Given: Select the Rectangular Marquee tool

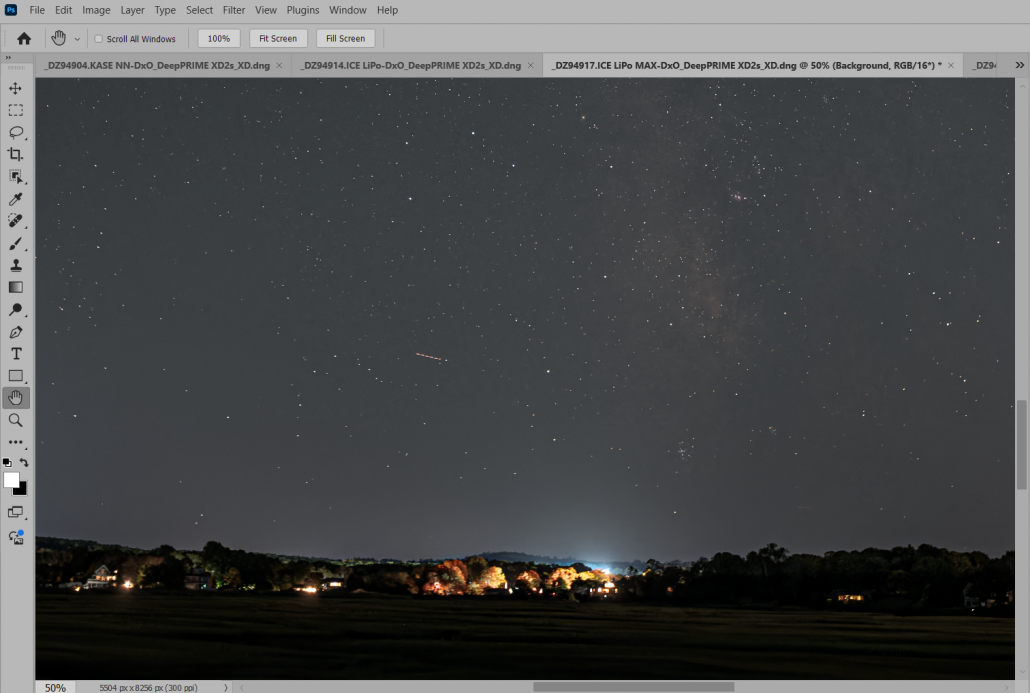Looking at the screenshot, I should click(x=15, y=111).
